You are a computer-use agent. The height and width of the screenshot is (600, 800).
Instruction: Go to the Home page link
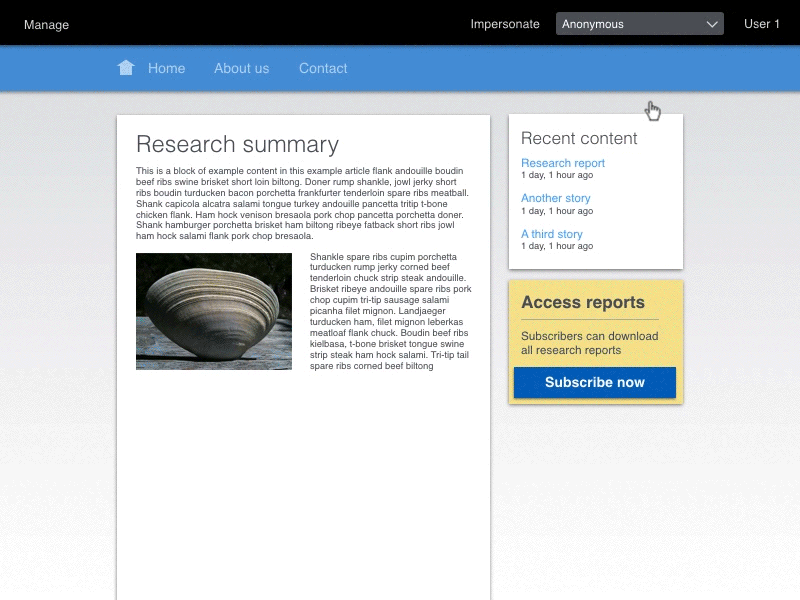[x=166, y=68]
